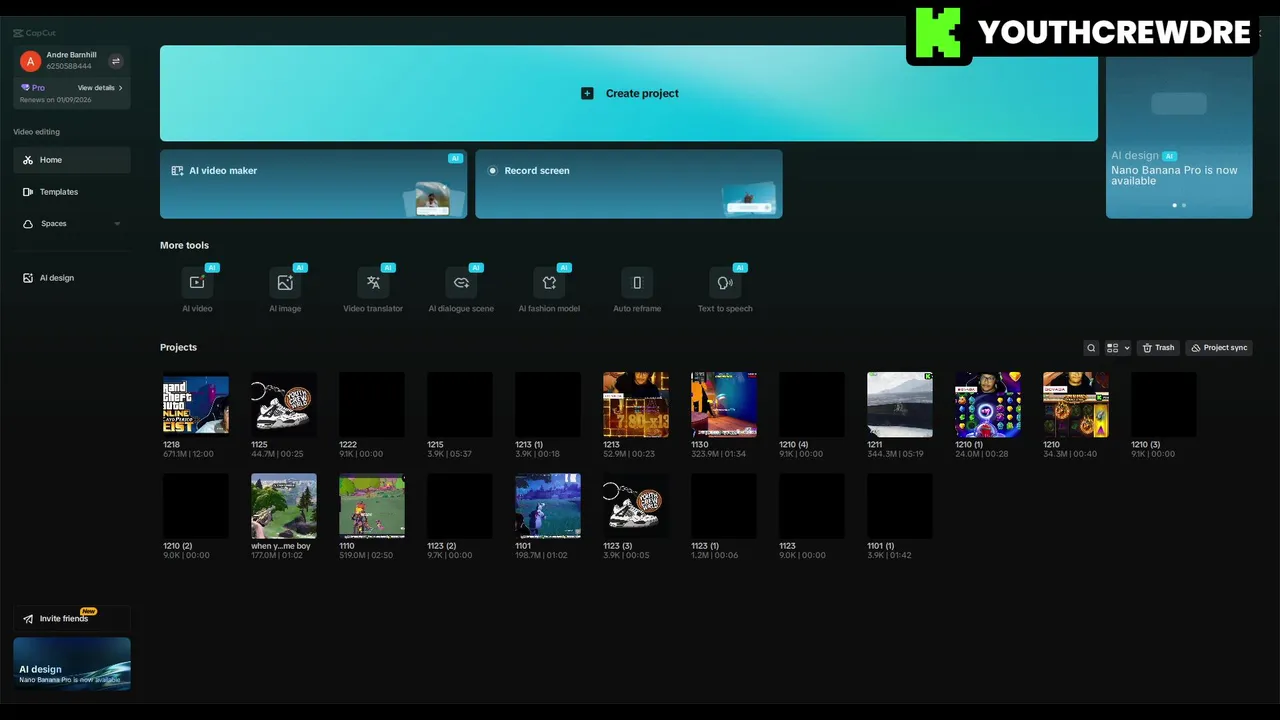Start Record screen

tap(629, 184)
